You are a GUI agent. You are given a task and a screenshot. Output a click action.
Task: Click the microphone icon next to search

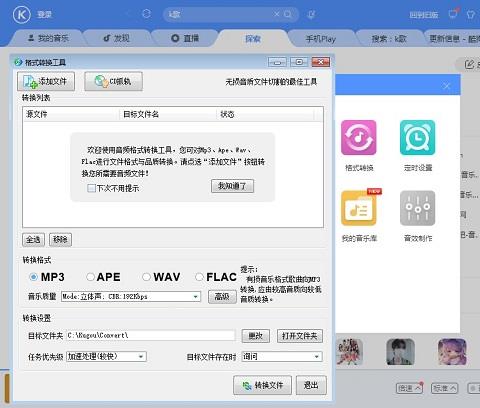pyautogui.click(x=311, y=14)
